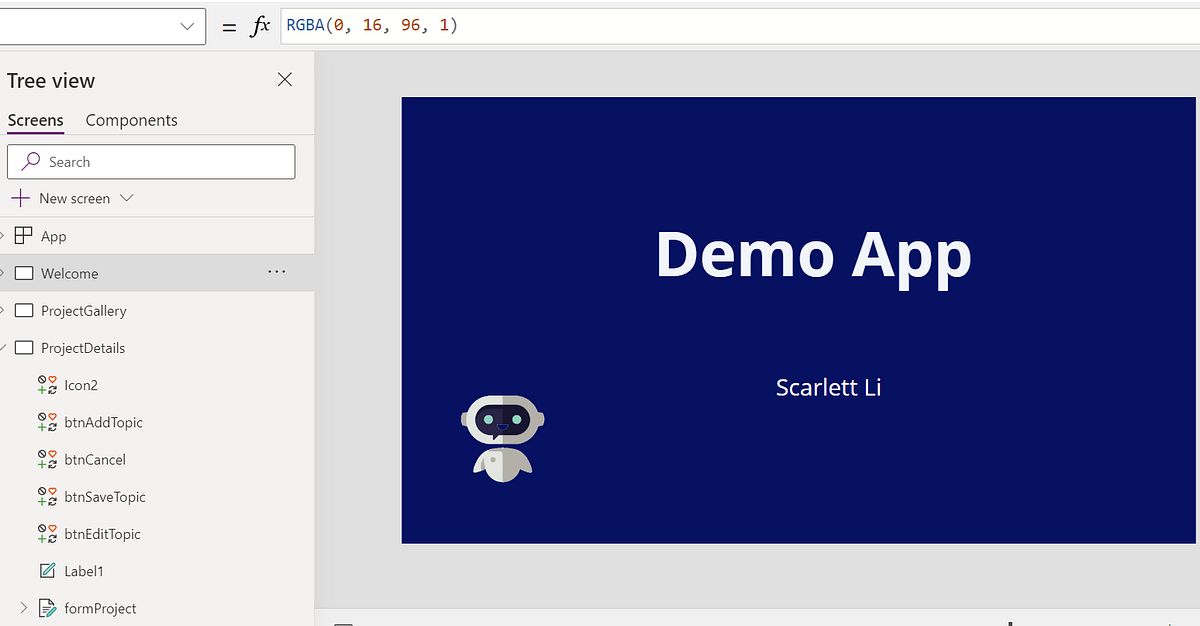Image resolution: width=1200 pixels, height=626 pixels.
Task: Click the Icon2 control icon under ProjectDetails
Action: pos(47,384)
